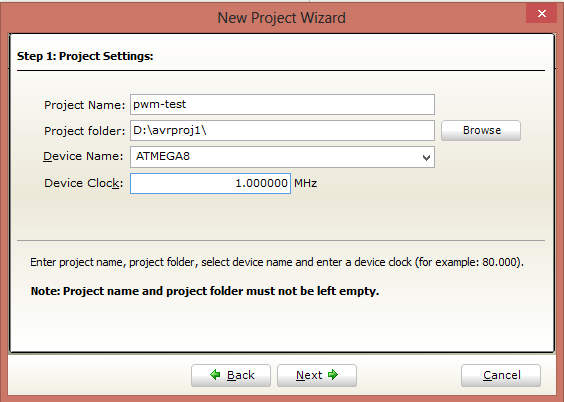Expand the Device Name dropdown arrow

coord(426,157)
